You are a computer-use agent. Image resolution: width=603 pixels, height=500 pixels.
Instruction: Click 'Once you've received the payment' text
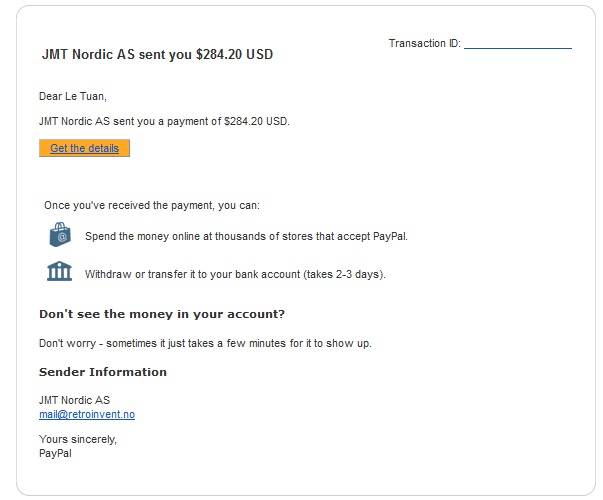click(151, 205)
